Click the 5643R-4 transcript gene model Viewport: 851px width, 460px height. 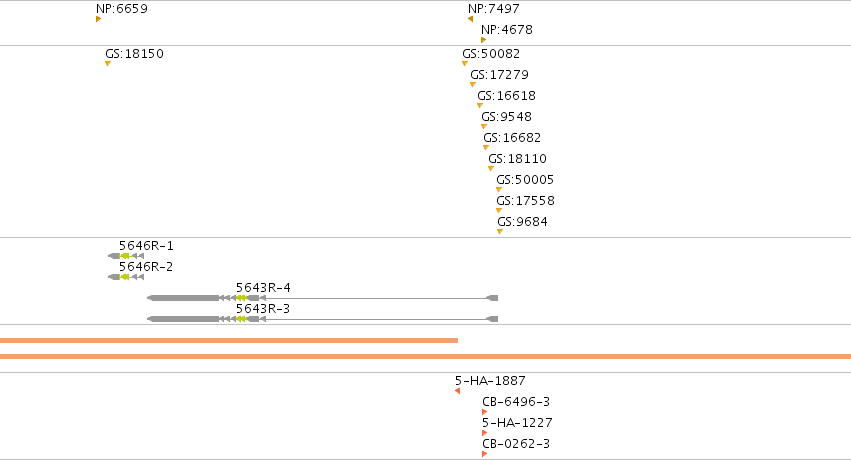322,298
